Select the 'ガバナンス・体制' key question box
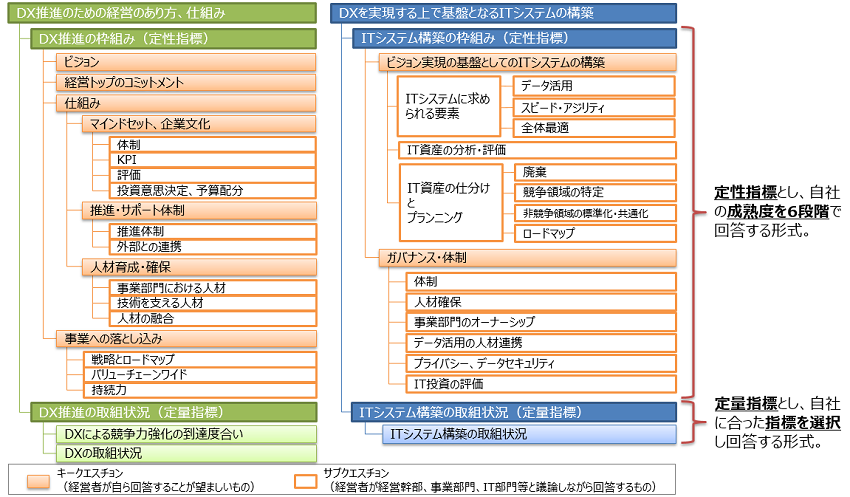Image resolution: width=850 pixels, height=497 pixels. click(527, 257)
